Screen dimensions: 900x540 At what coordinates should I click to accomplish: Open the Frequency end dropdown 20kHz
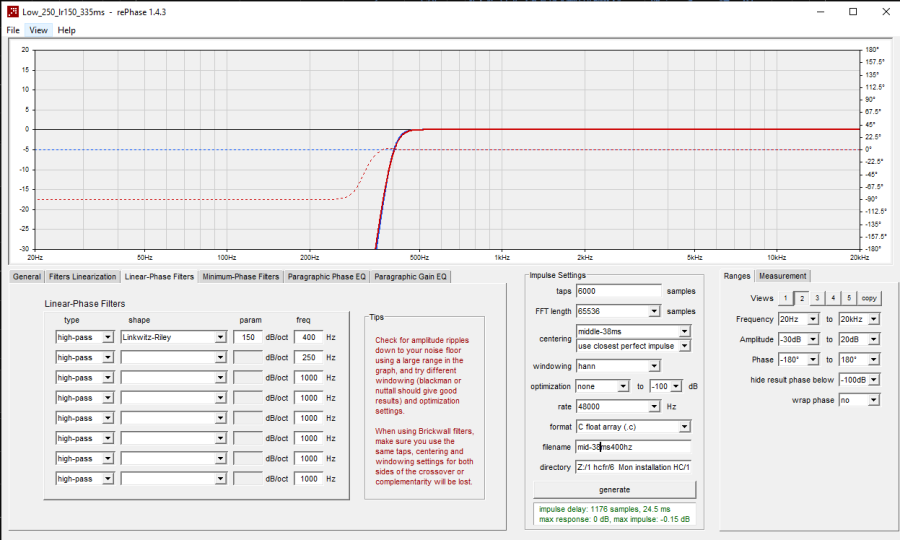pyautogui.click(x=859, y=319)
